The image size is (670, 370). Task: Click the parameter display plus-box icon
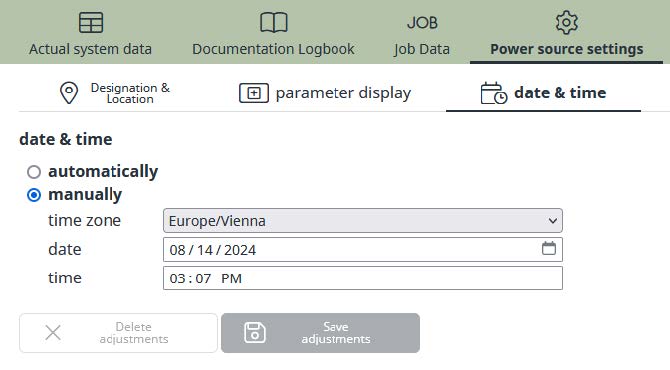pyautogui.click(x=254, y=93)
